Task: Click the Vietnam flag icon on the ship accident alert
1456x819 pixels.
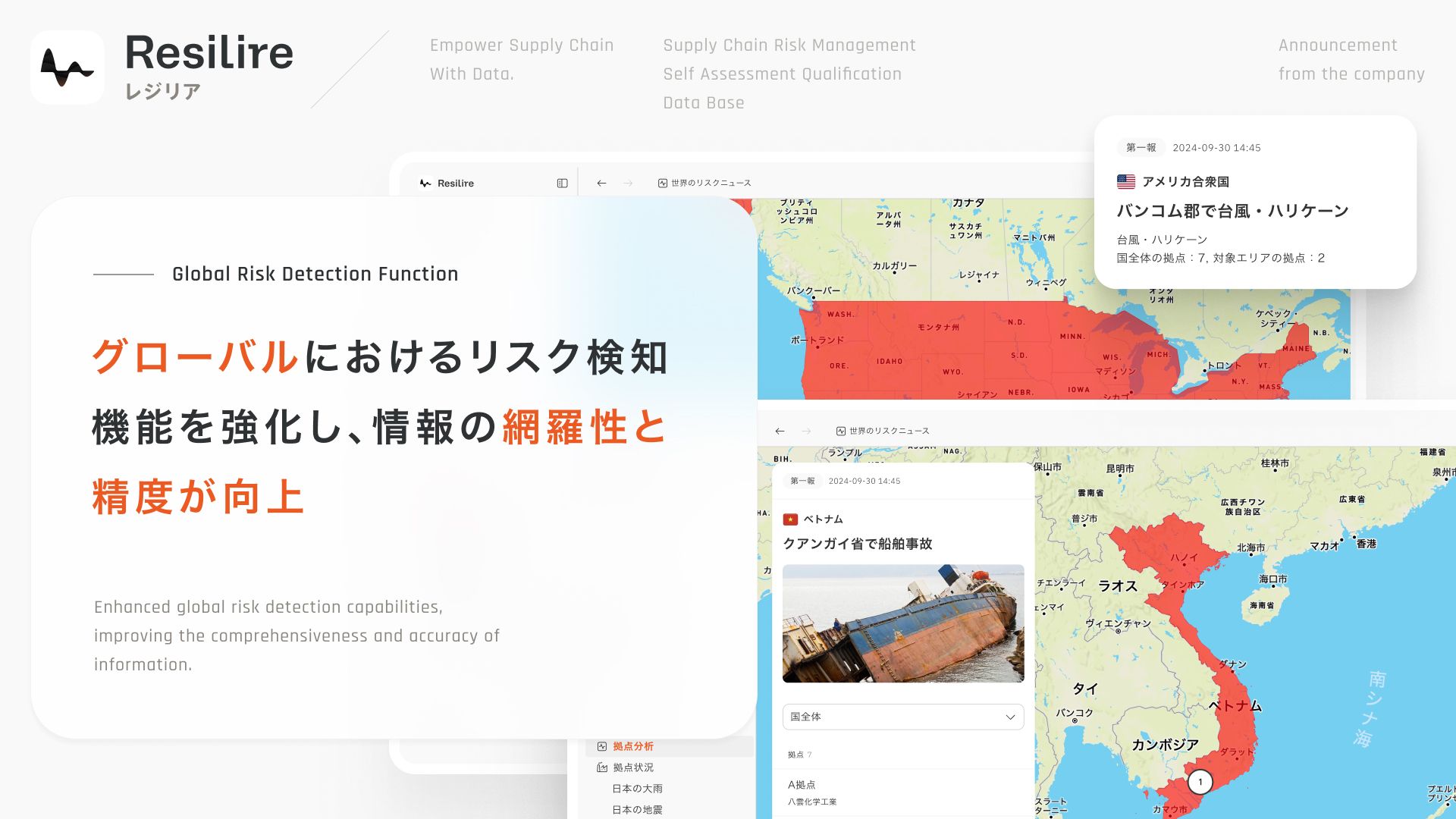Action: click(x=791, y=519)
